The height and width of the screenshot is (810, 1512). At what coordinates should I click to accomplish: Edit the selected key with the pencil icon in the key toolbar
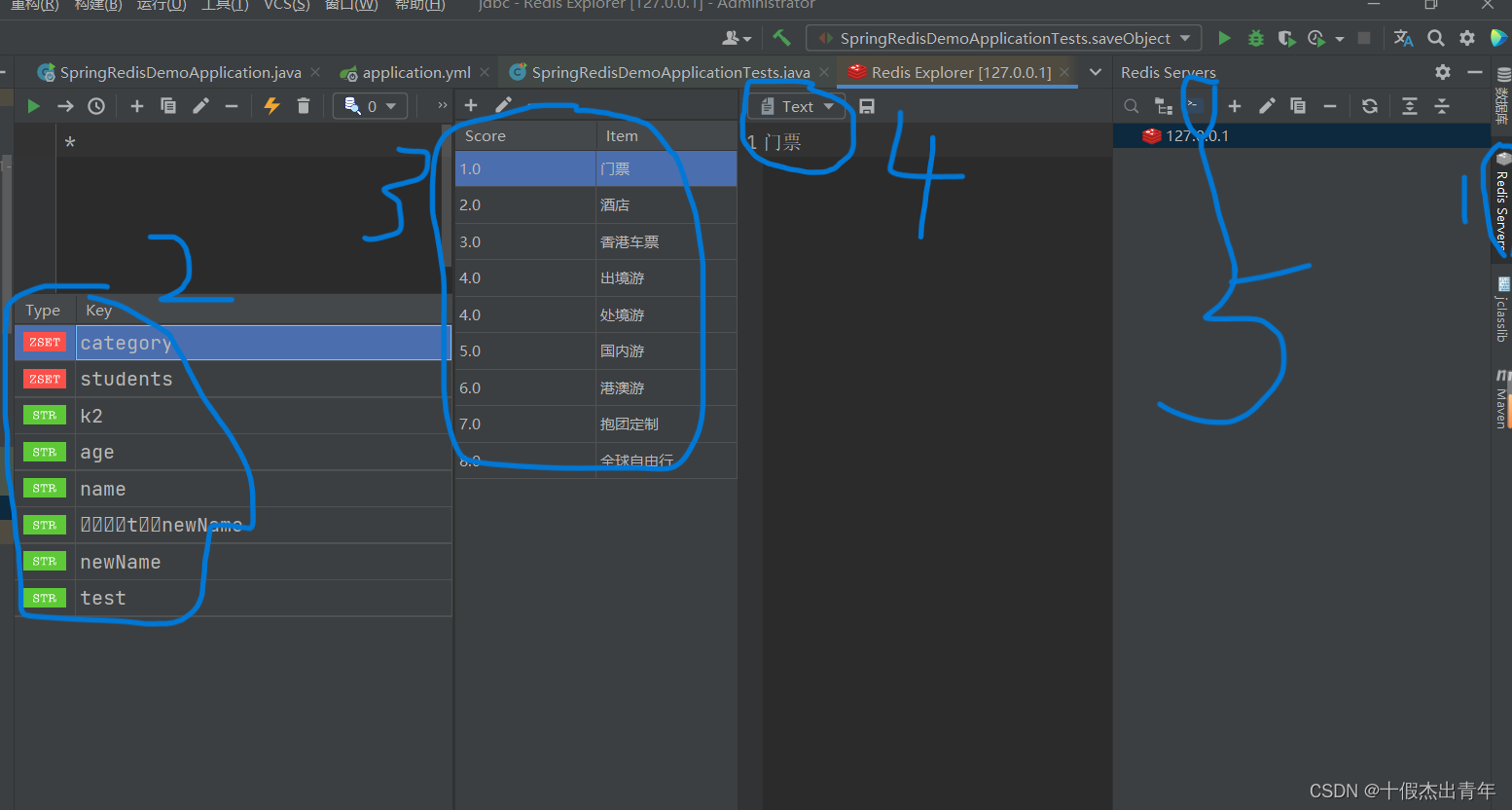(200, 106)
